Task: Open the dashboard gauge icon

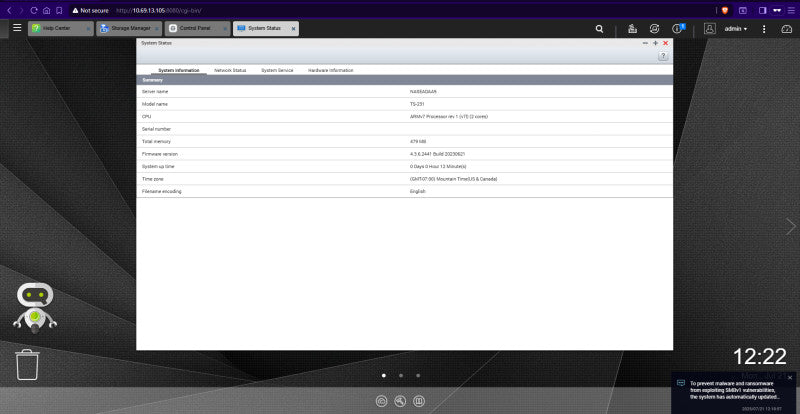Action: pyautogui.click(x=786, y=29)
